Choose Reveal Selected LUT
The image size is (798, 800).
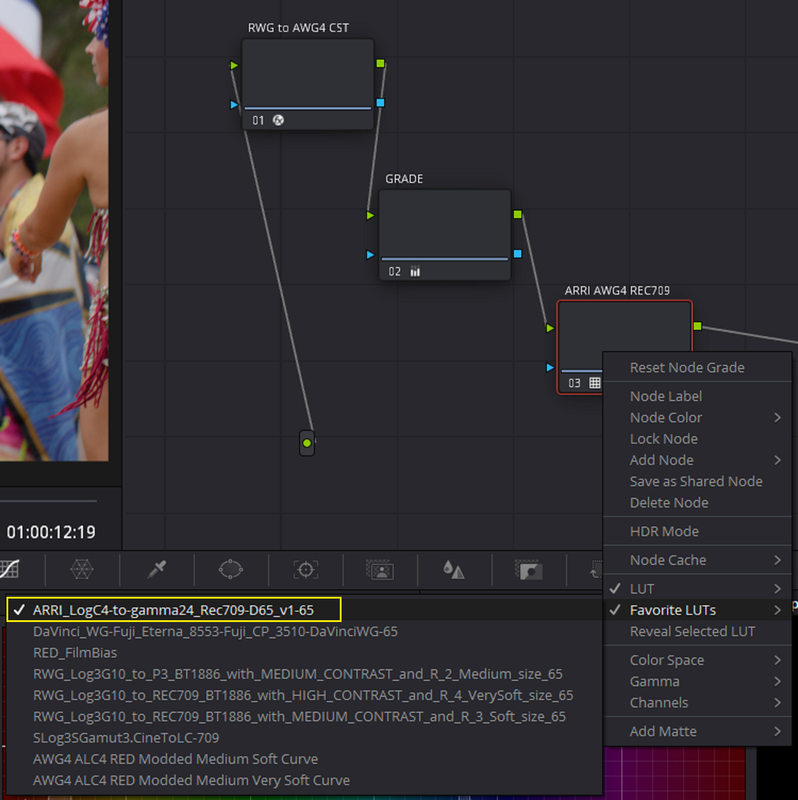697,631
